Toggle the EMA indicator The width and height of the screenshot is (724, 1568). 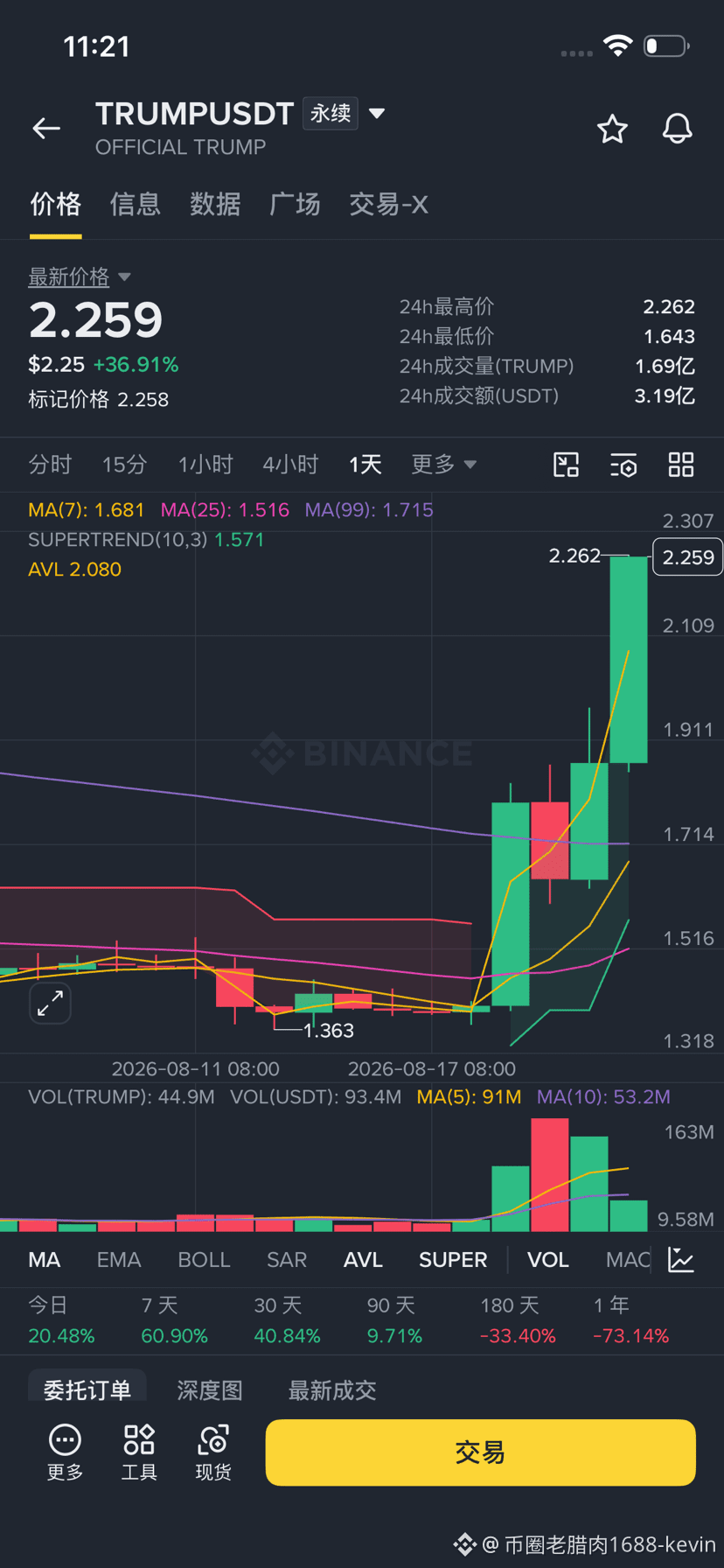pyautogui.click(x=119, y=1260)
